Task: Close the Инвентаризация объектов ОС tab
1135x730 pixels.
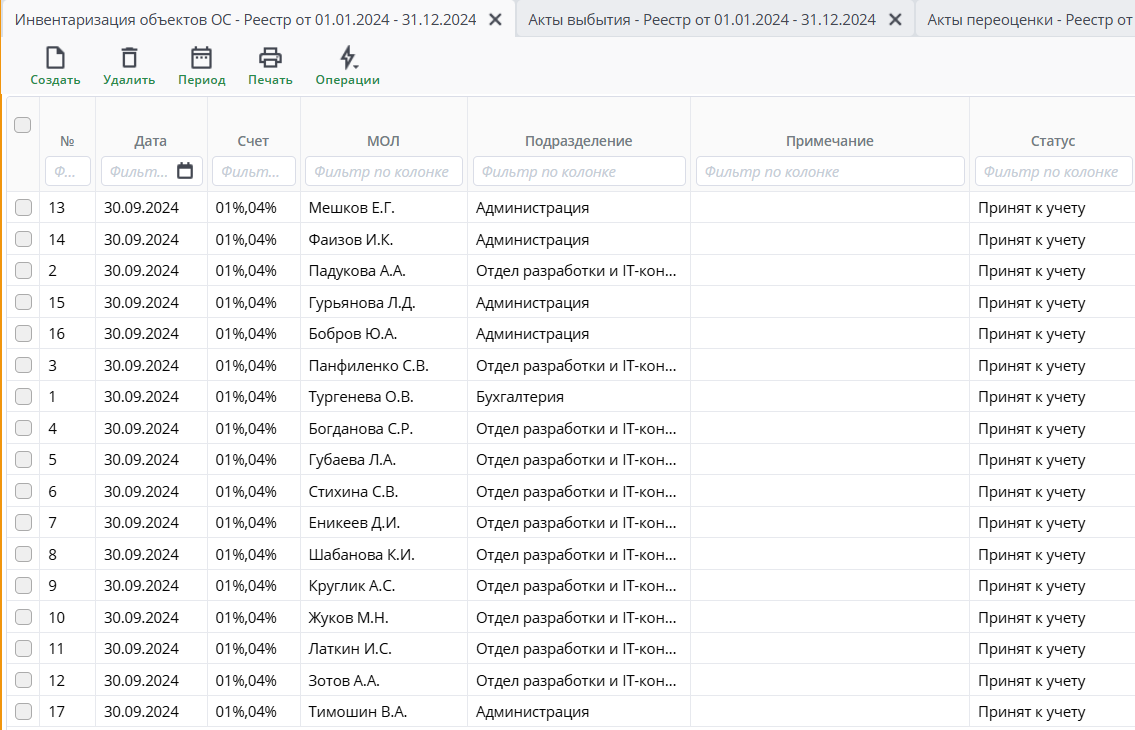Action: pos(494,19)
